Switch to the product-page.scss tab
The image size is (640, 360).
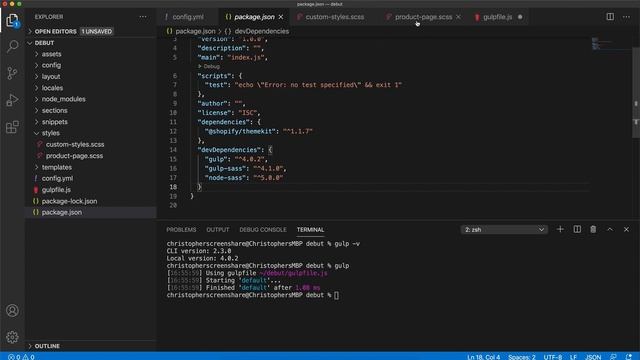(x=423, y=17)
